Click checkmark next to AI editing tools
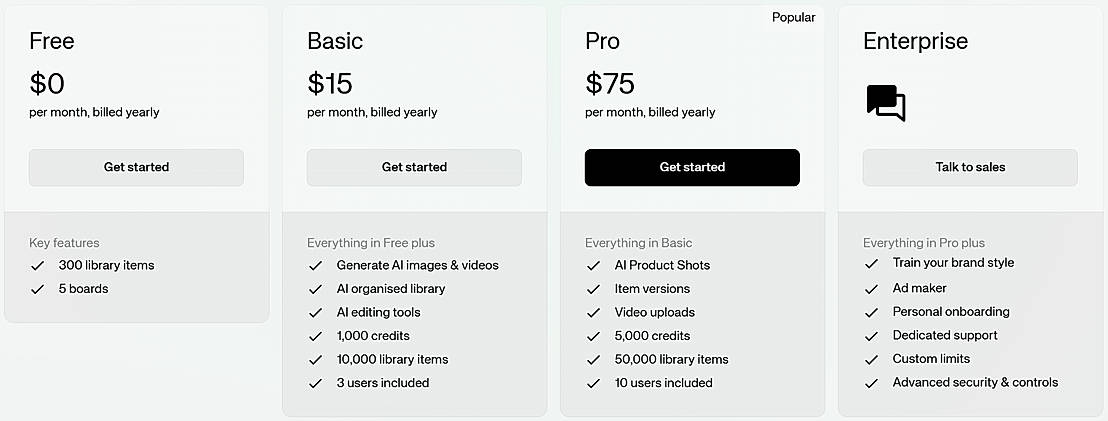 [x=315, y=313]
